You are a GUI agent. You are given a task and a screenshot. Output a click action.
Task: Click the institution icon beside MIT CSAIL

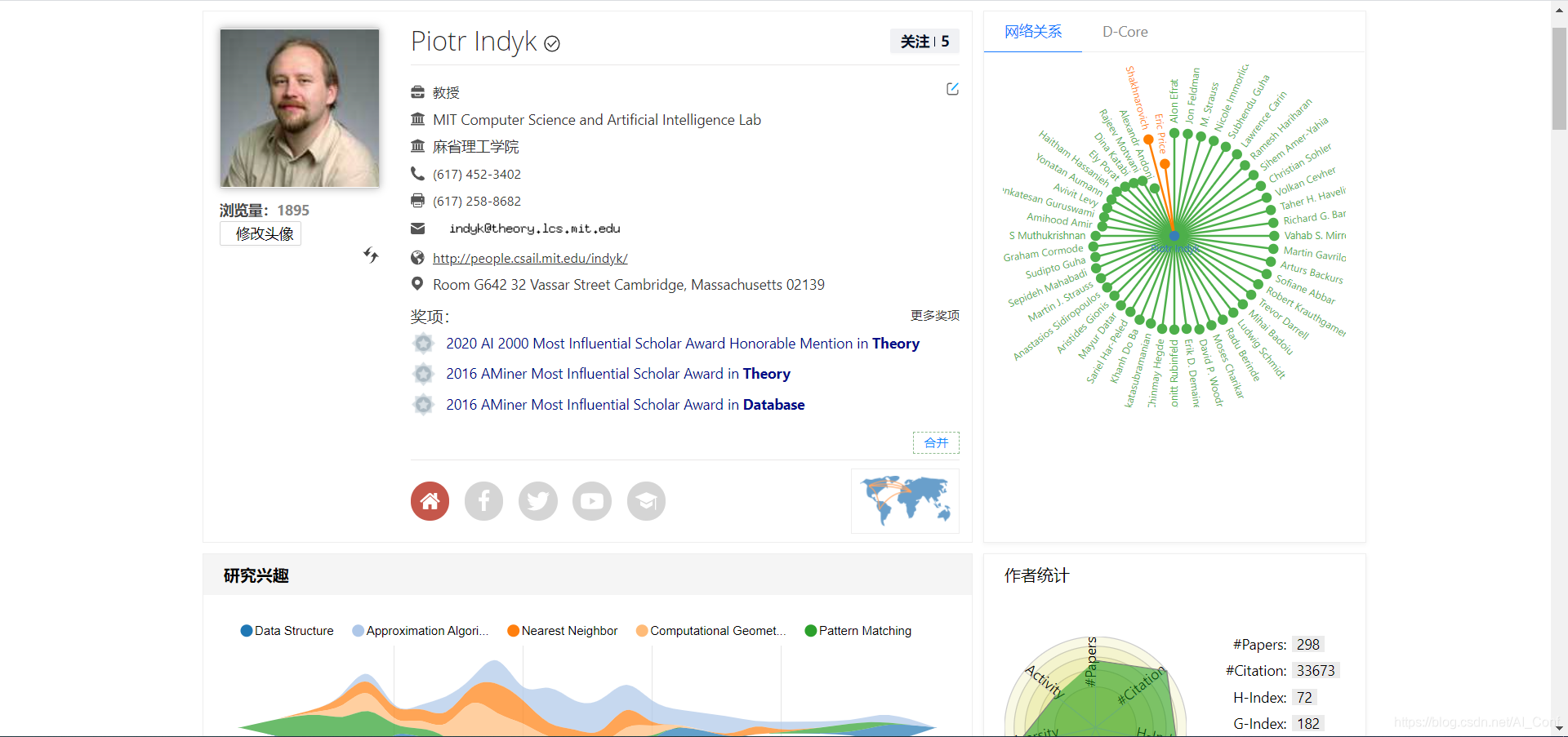point(417,119)
